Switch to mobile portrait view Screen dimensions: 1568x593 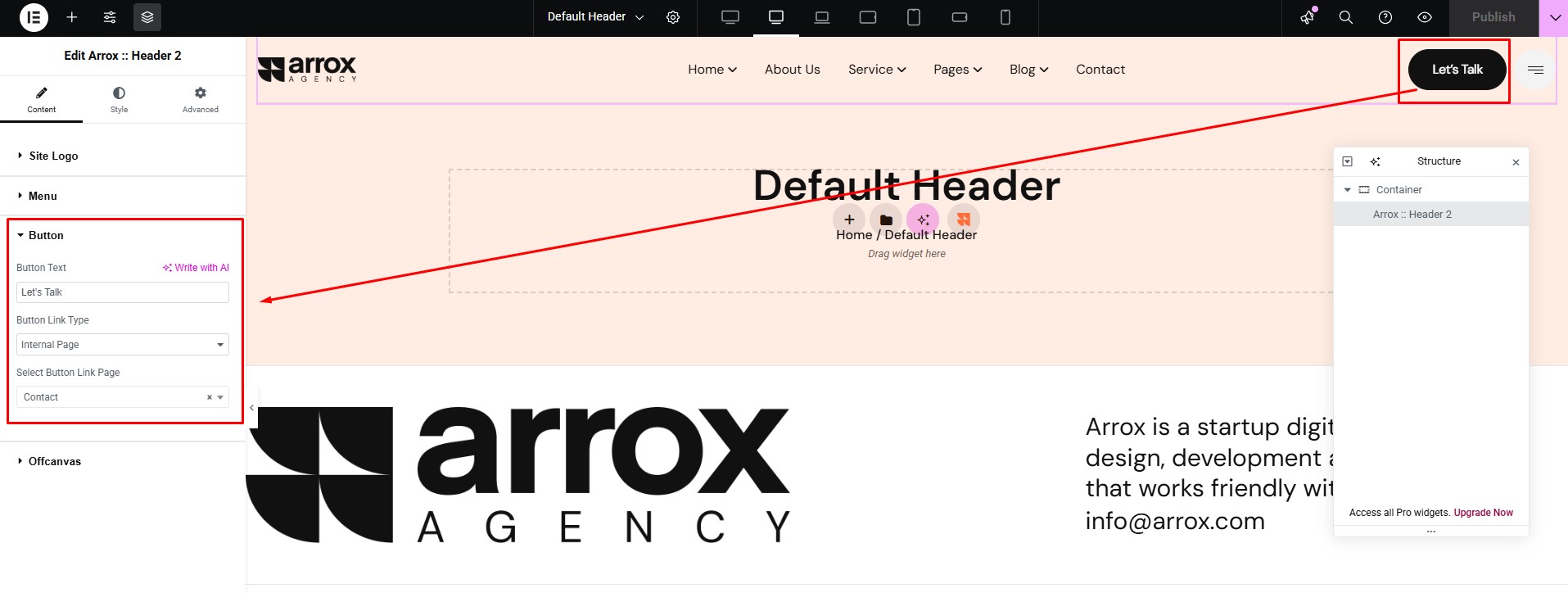click(x=1005, y=17)
